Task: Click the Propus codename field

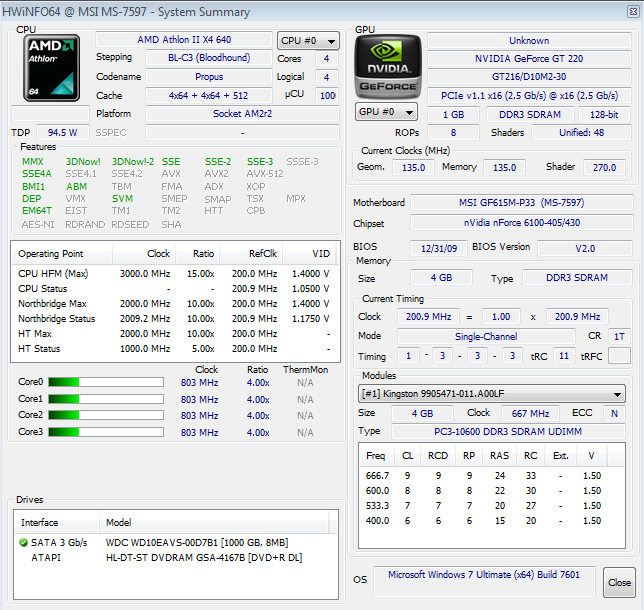Action: (x=209, y=77)
